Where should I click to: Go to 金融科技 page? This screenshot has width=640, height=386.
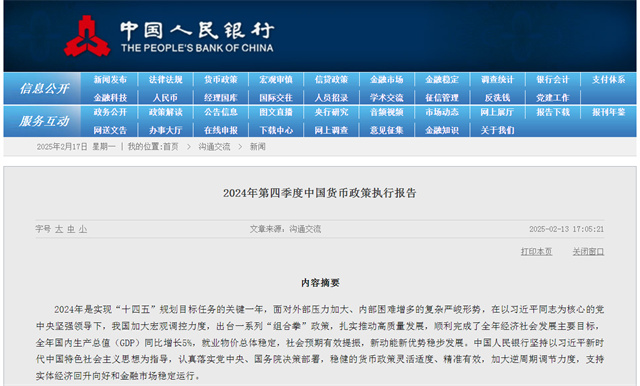pyautogui.click(x=110, y=98)
